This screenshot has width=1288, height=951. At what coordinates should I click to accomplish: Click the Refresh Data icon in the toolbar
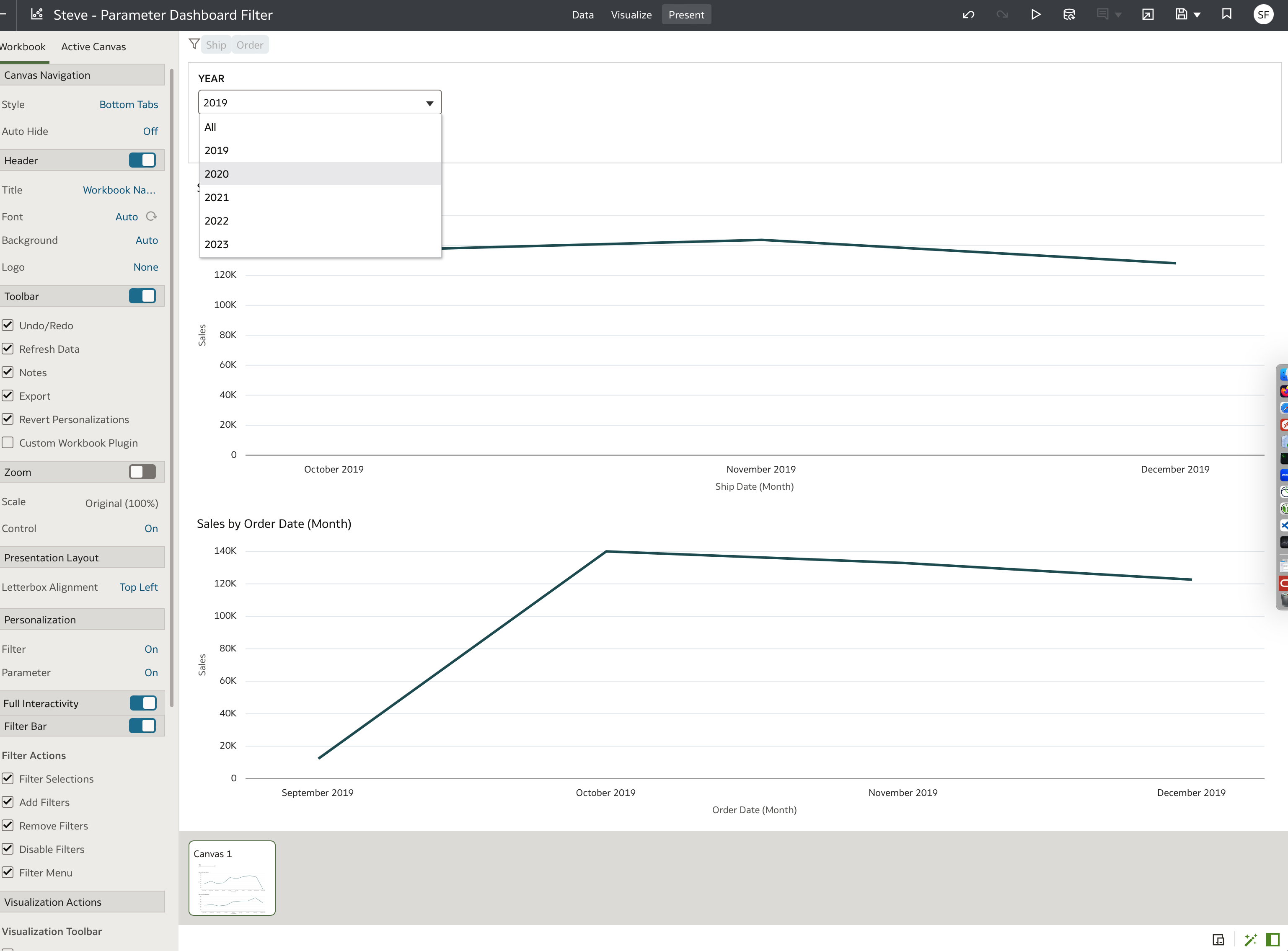pos(1069,14)
